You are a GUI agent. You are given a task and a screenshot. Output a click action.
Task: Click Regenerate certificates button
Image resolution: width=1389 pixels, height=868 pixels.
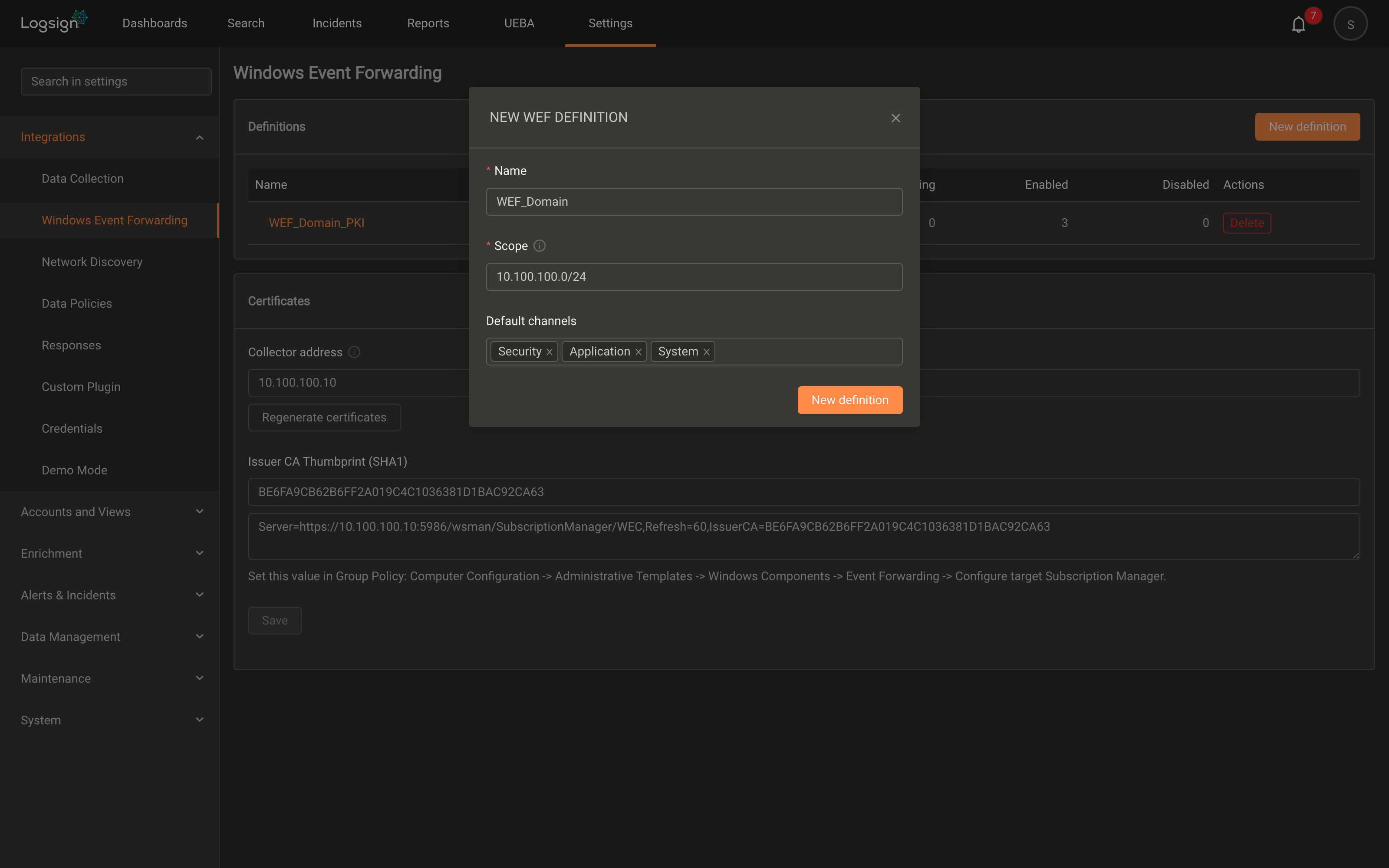324,418
